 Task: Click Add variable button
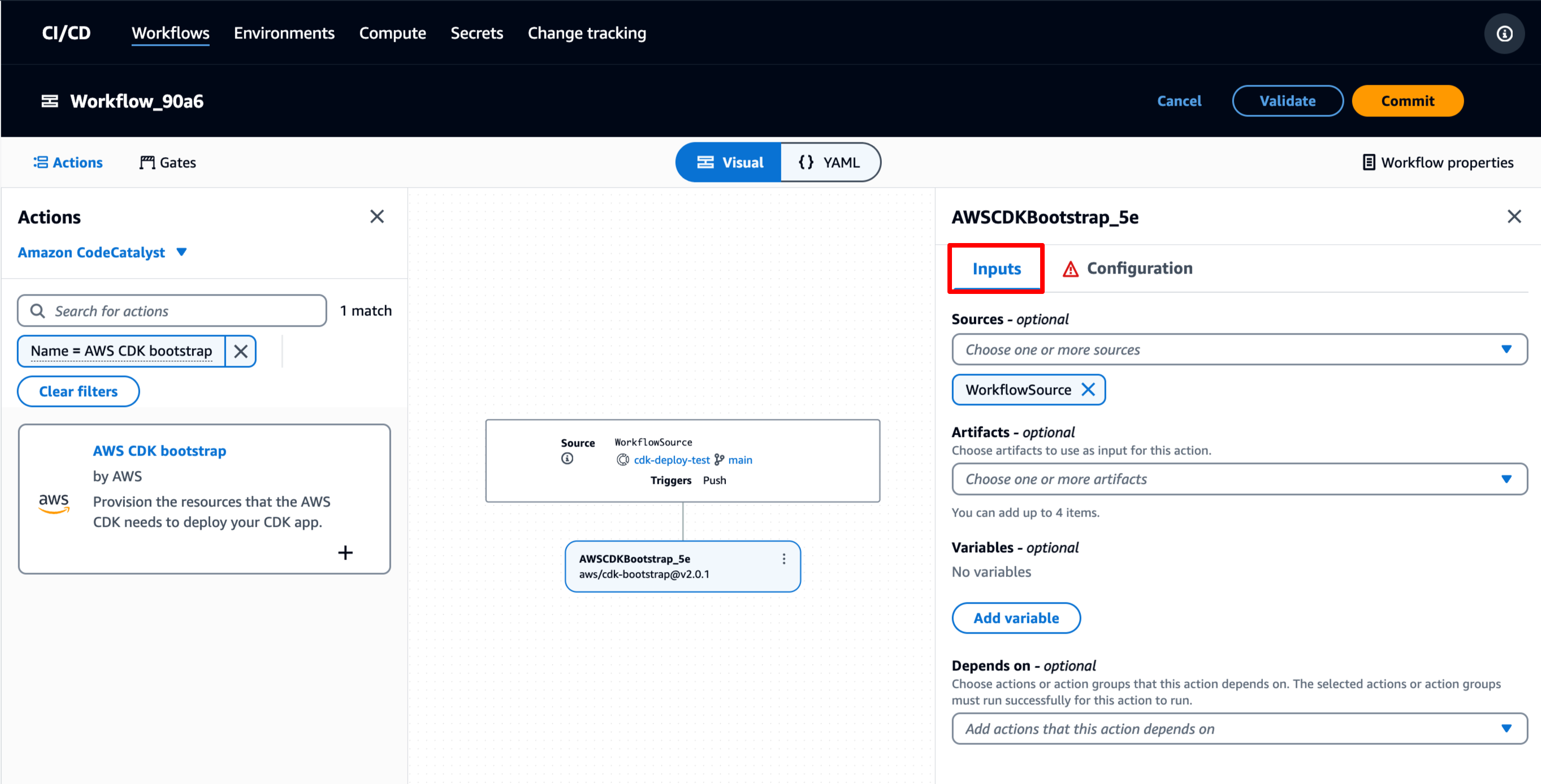[1016, 618]
